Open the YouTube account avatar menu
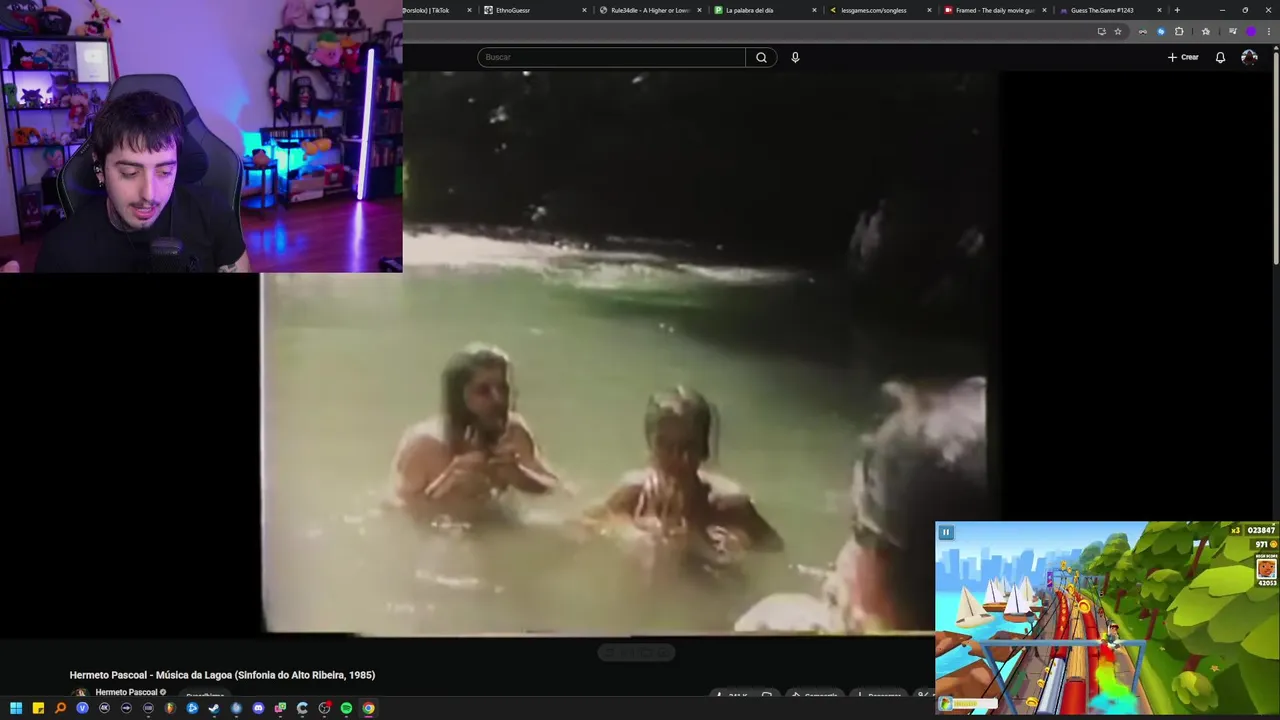This screenshot has width=1280, height=720. click(1249, 57)
